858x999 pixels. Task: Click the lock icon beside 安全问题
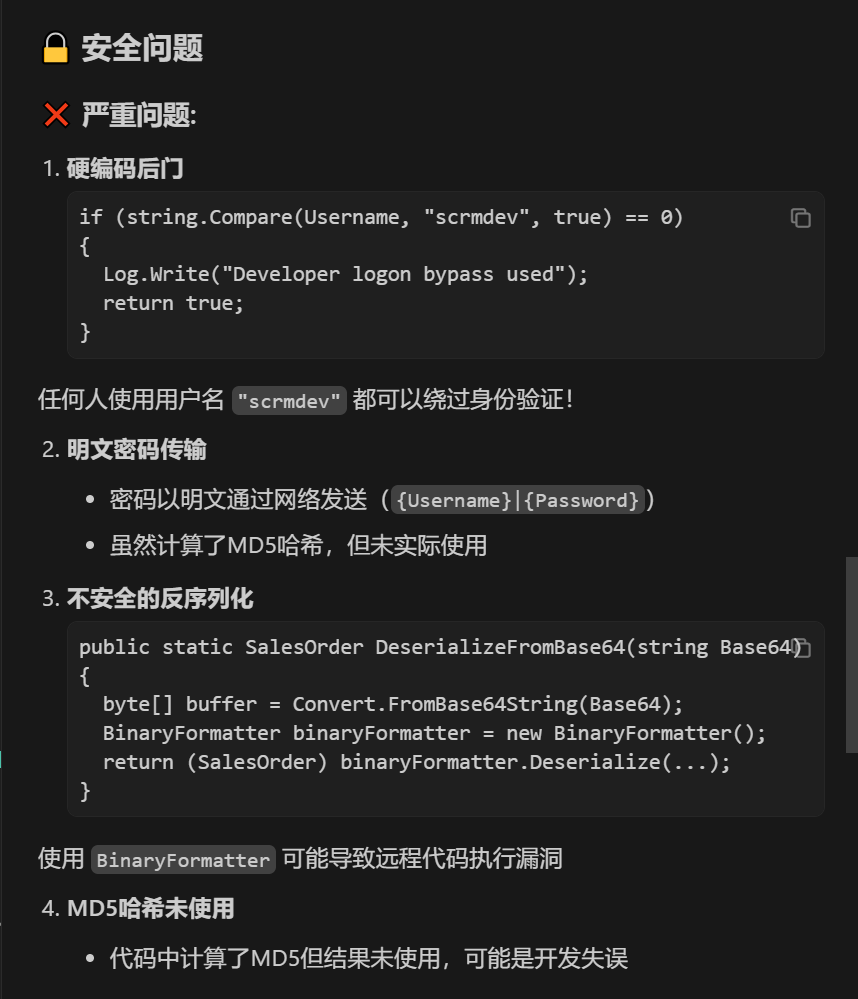click(x=56, y=48)
